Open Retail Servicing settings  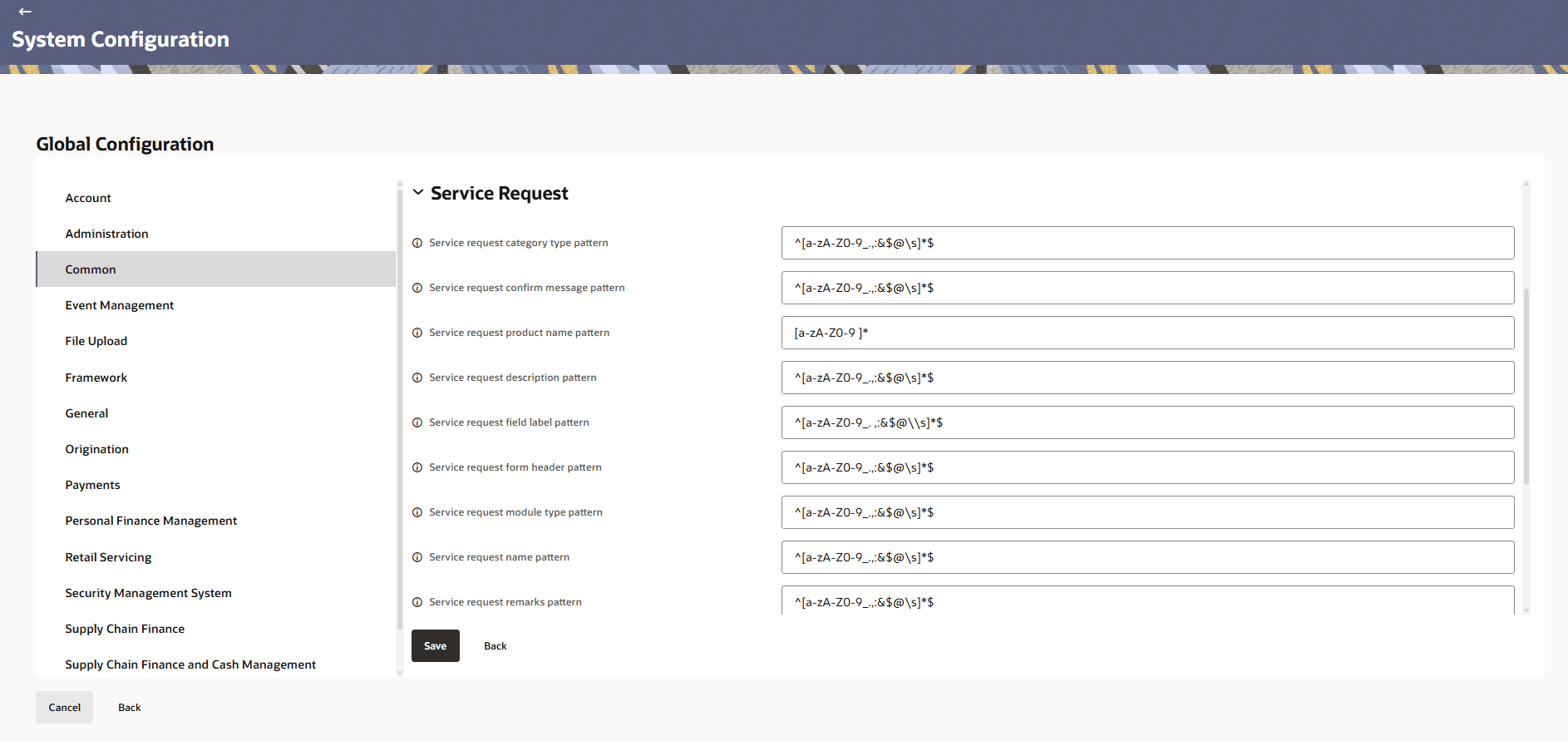(x=215, y=557)
